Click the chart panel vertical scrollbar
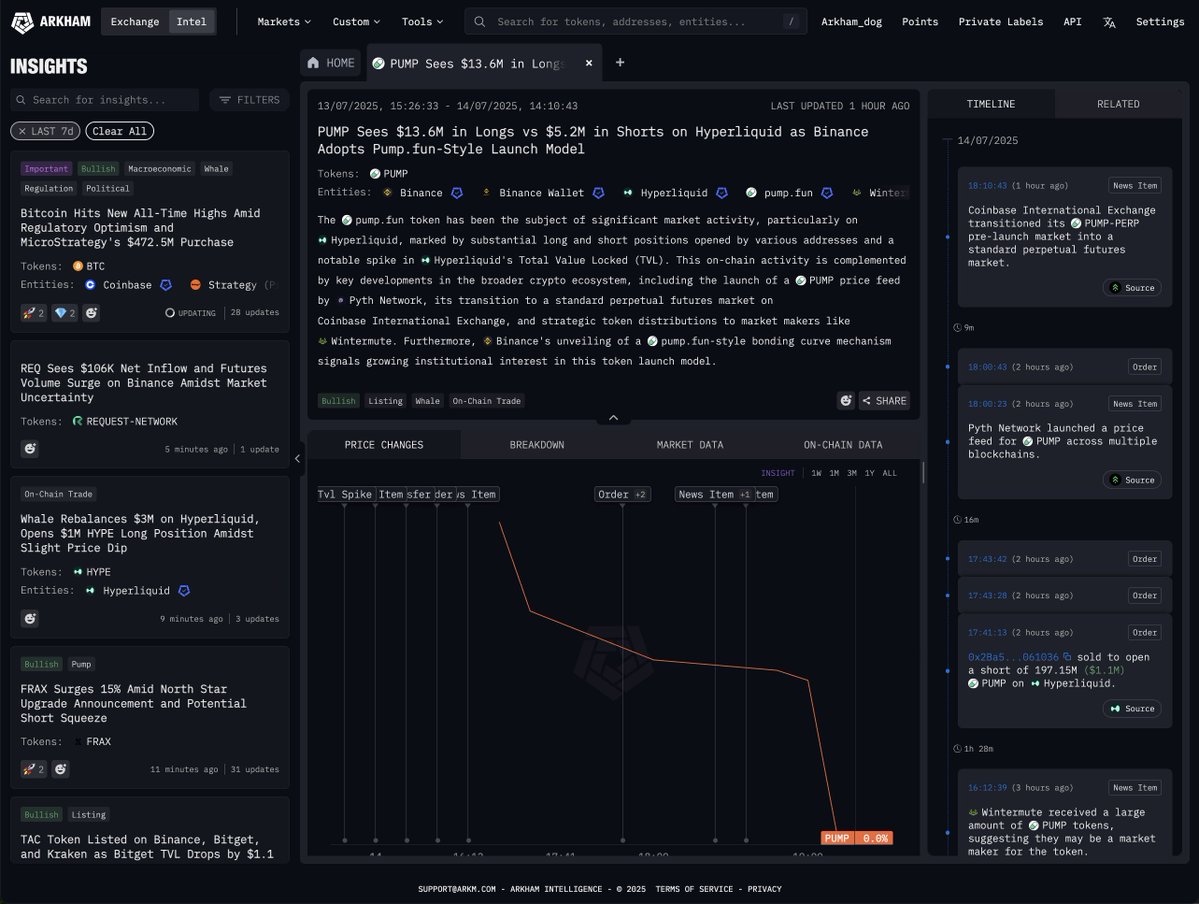 pos(923,473)
